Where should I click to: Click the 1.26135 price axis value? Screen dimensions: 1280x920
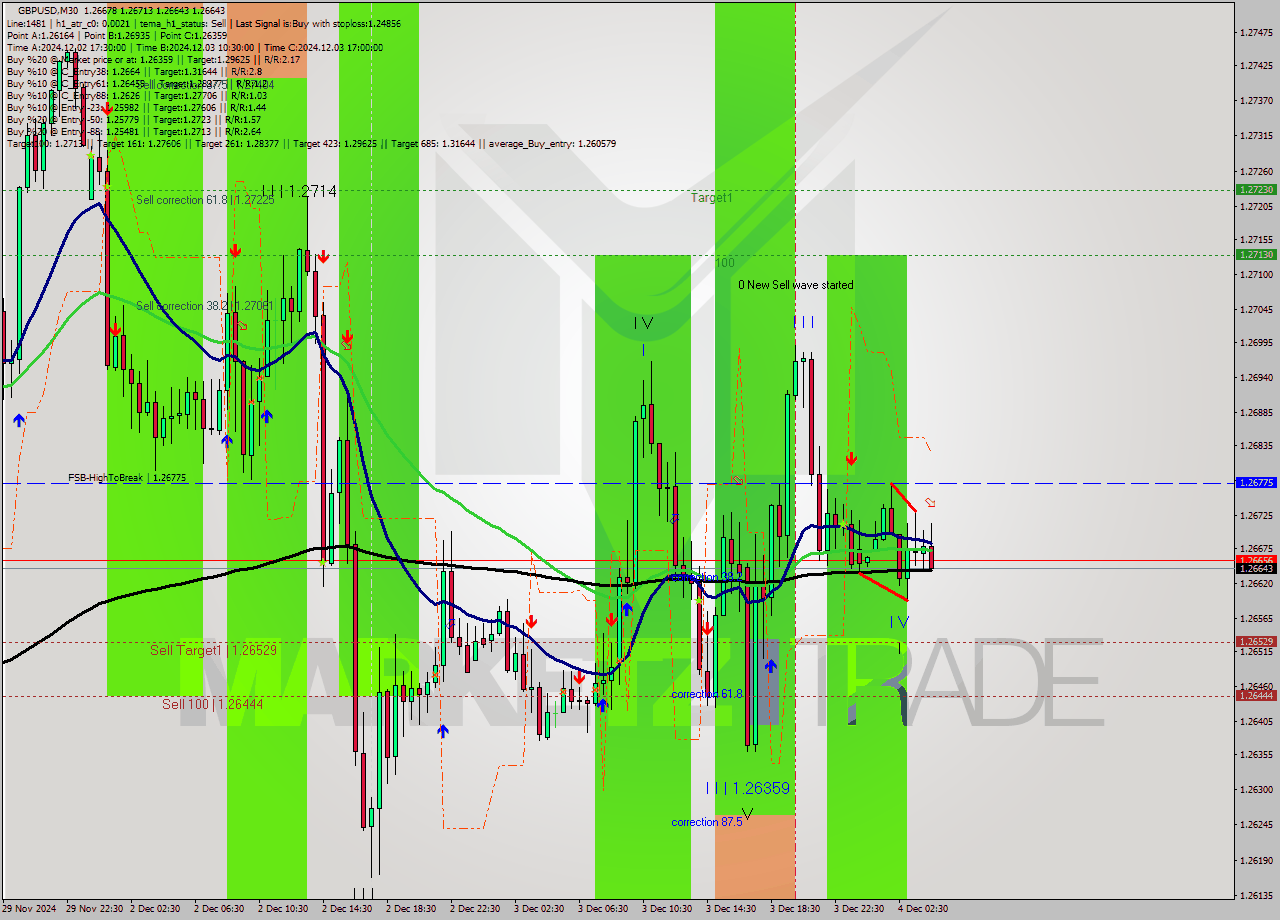coord(1255,895)
